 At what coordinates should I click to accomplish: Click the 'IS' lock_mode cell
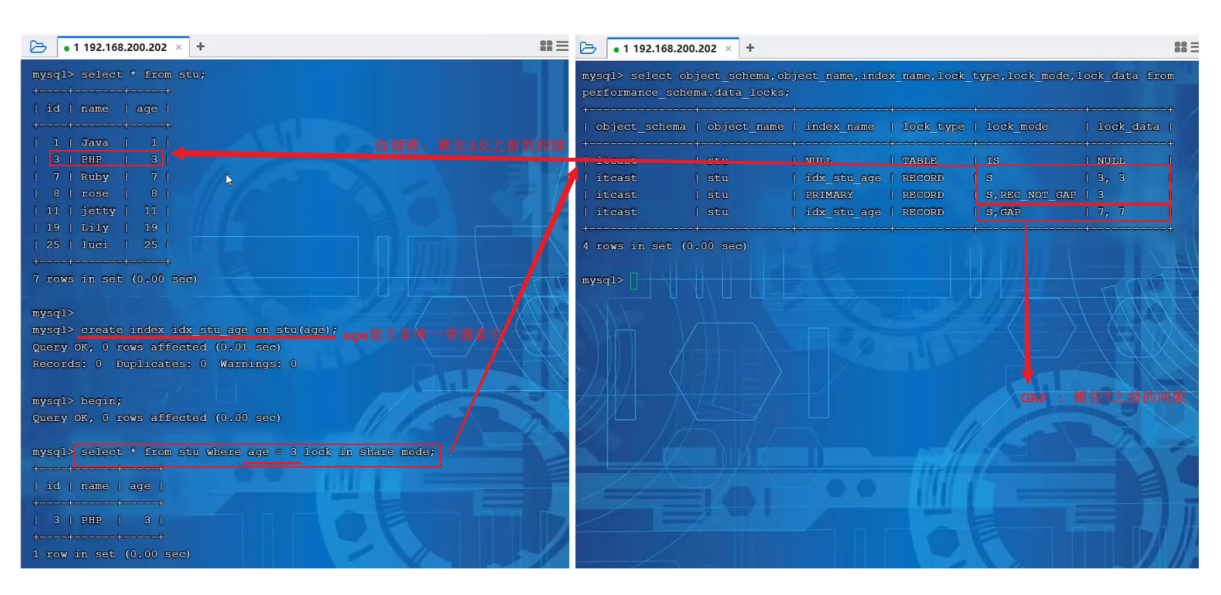pyautogui.click(x=993, y=160)
